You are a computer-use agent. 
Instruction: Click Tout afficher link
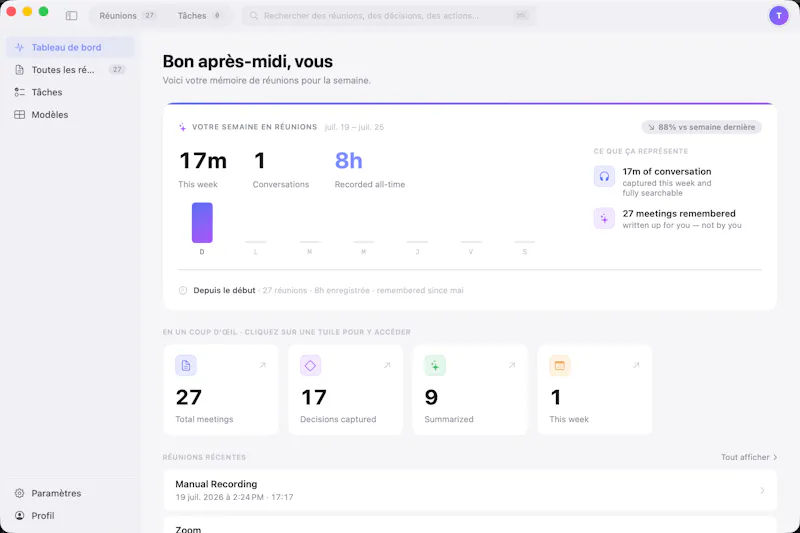[x=749, y=457]
